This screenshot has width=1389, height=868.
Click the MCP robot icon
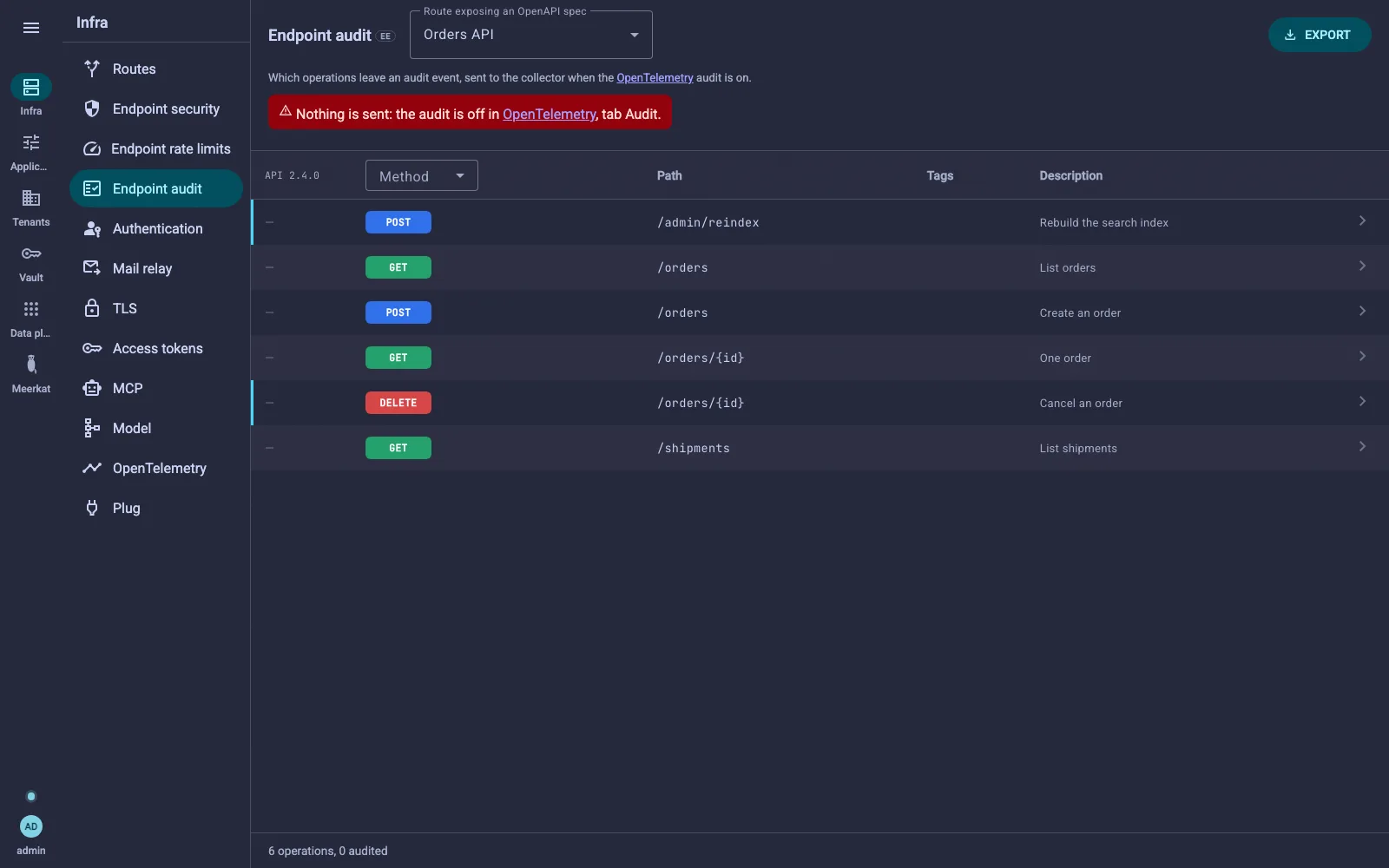pyautogui.click(x=92, y=388)
